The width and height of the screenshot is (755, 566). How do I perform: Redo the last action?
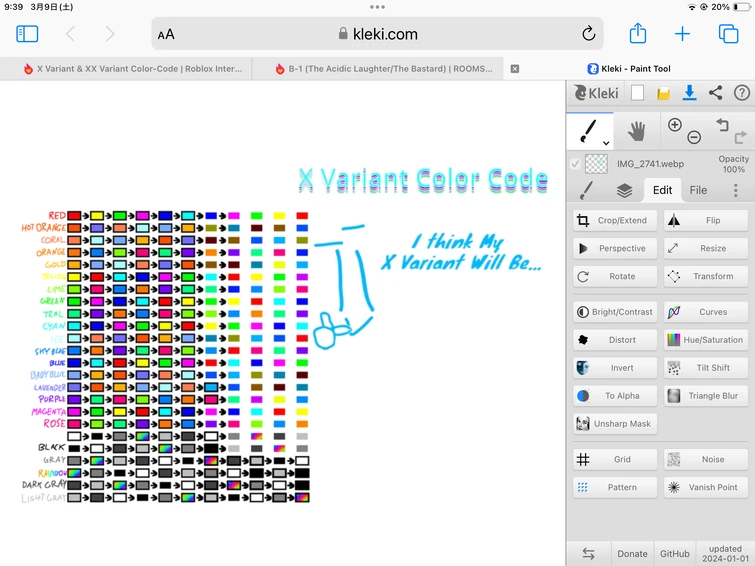click(x=740, y=138)
